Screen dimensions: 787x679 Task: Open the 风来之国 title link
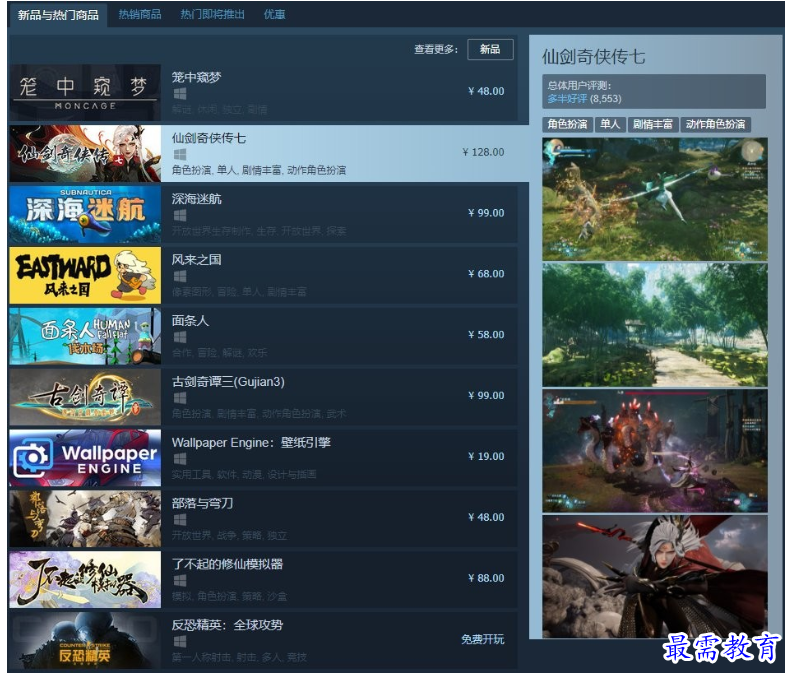pos(196,259)
